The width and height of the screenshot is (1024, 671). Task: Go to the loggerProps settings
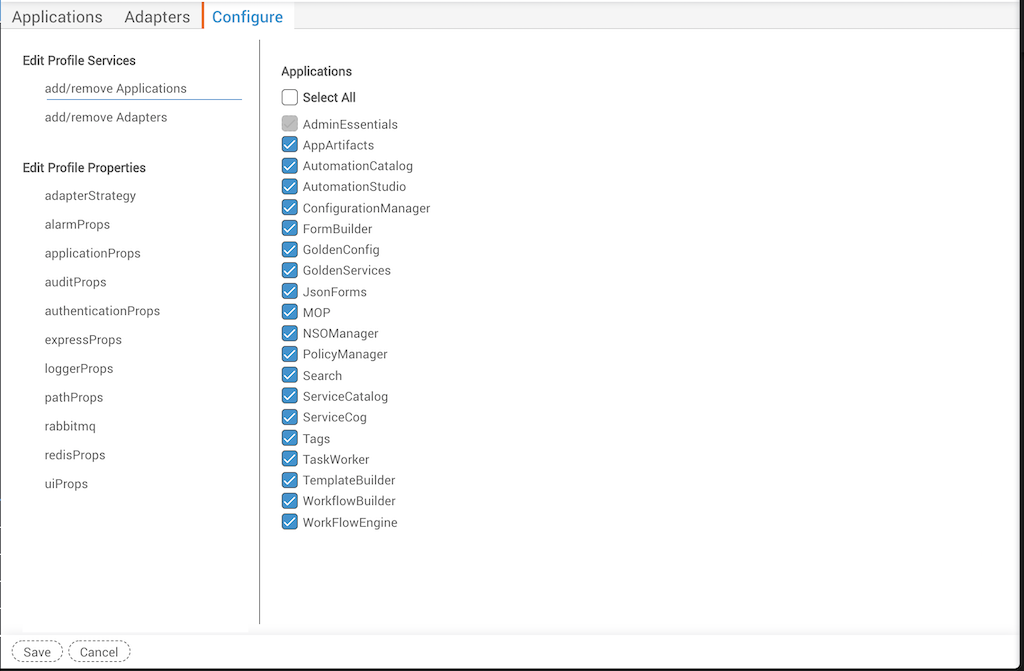tap(79, 369)
